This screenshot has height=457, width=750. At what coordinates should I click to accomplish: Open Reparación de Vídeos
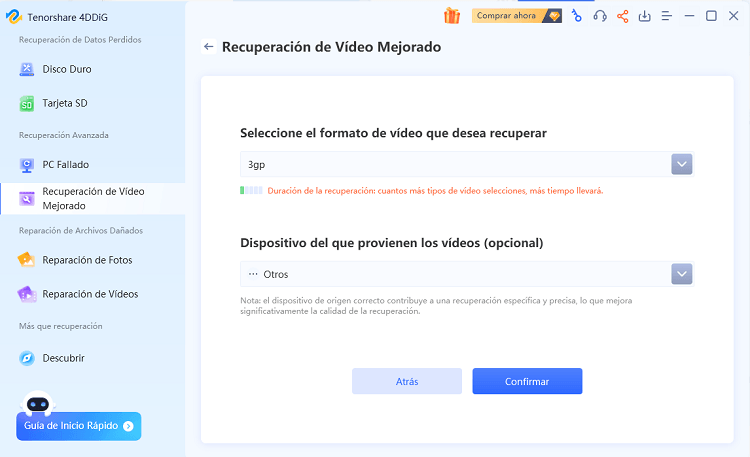tap(90, 294)
